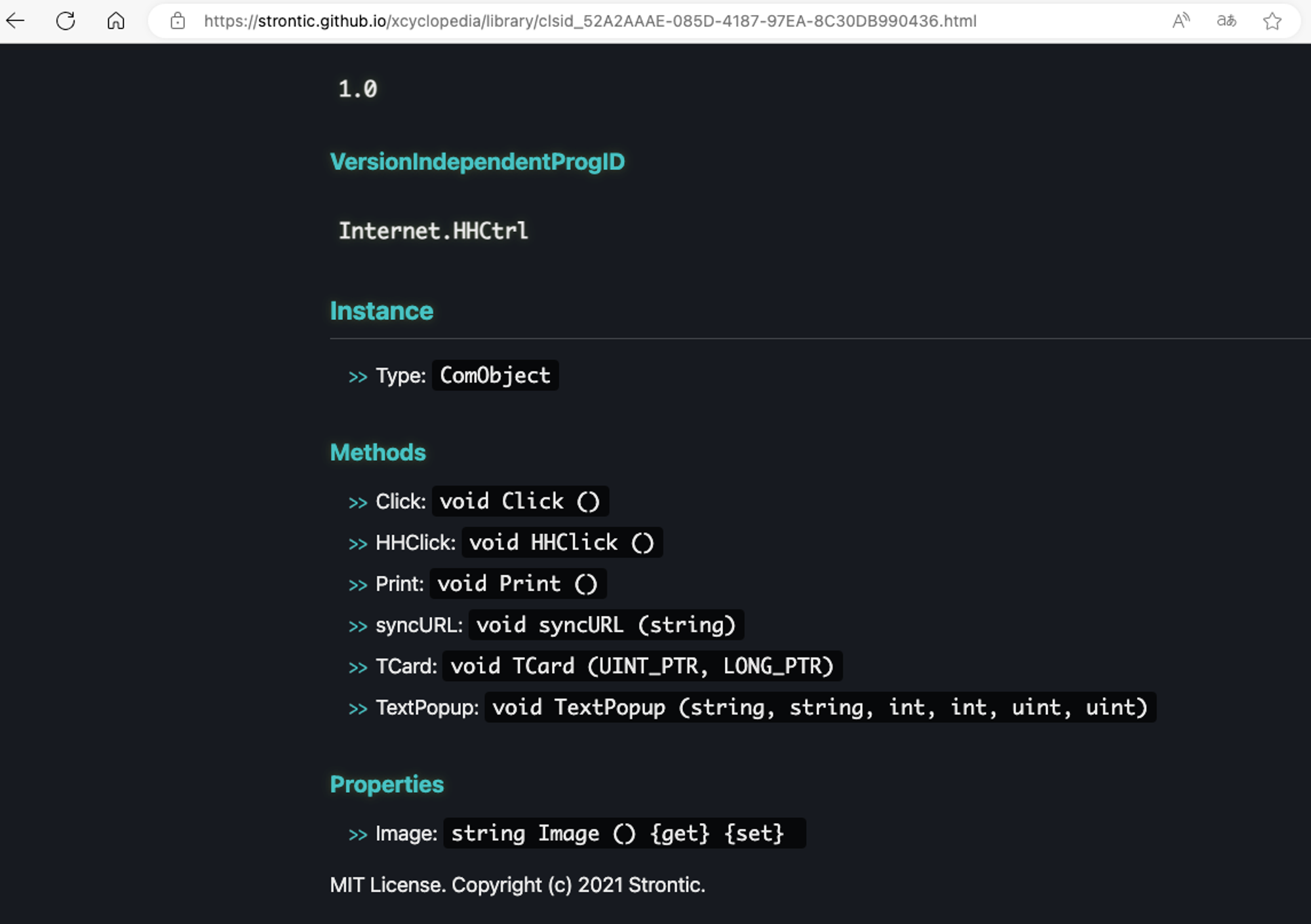Go to browser home page icon
This screenshot has height=924, width=1311.
(115, 21)
